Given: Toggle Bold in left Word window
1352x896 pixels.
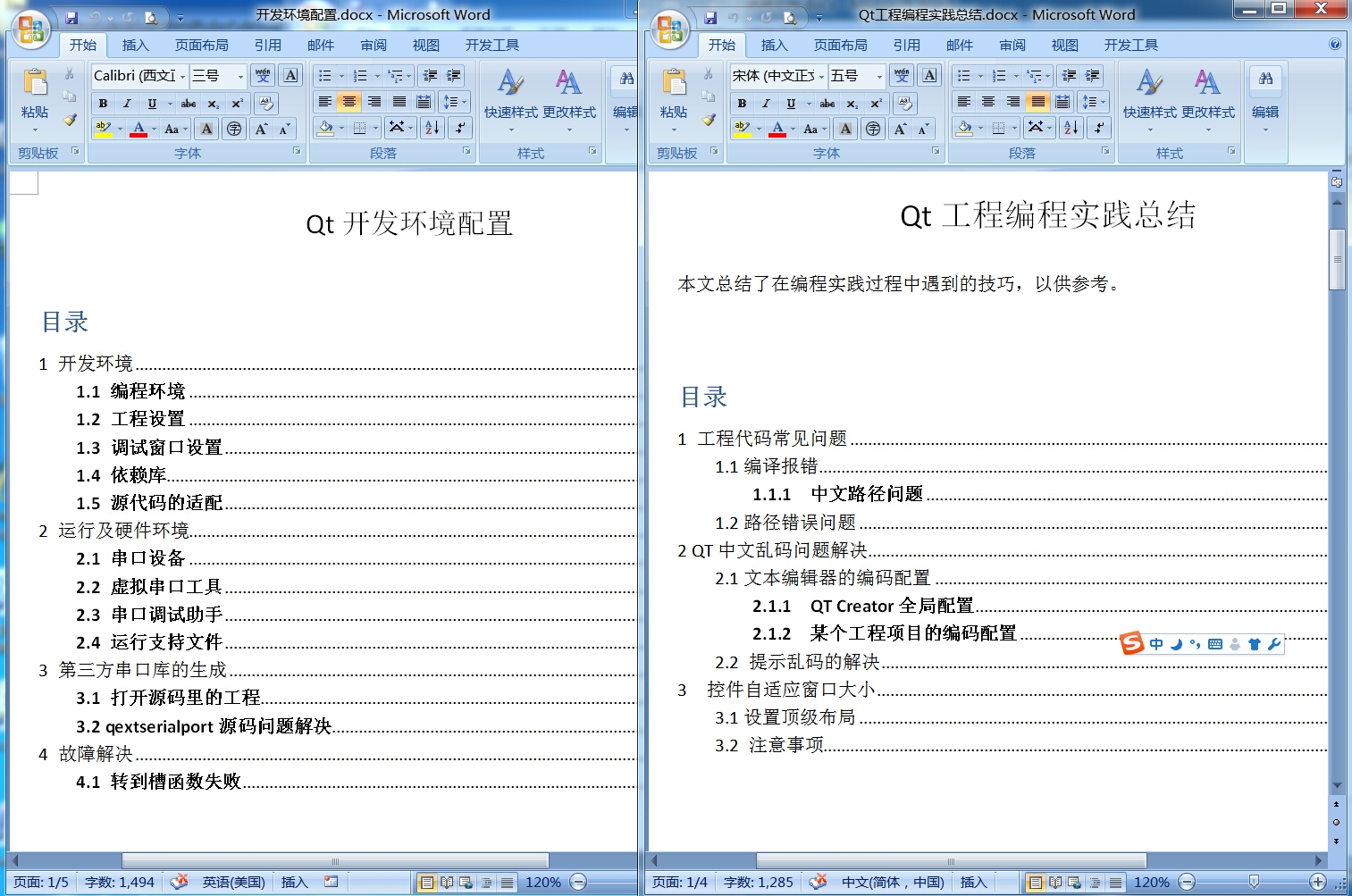Looking at the screenshot, I should click(103, 104).
